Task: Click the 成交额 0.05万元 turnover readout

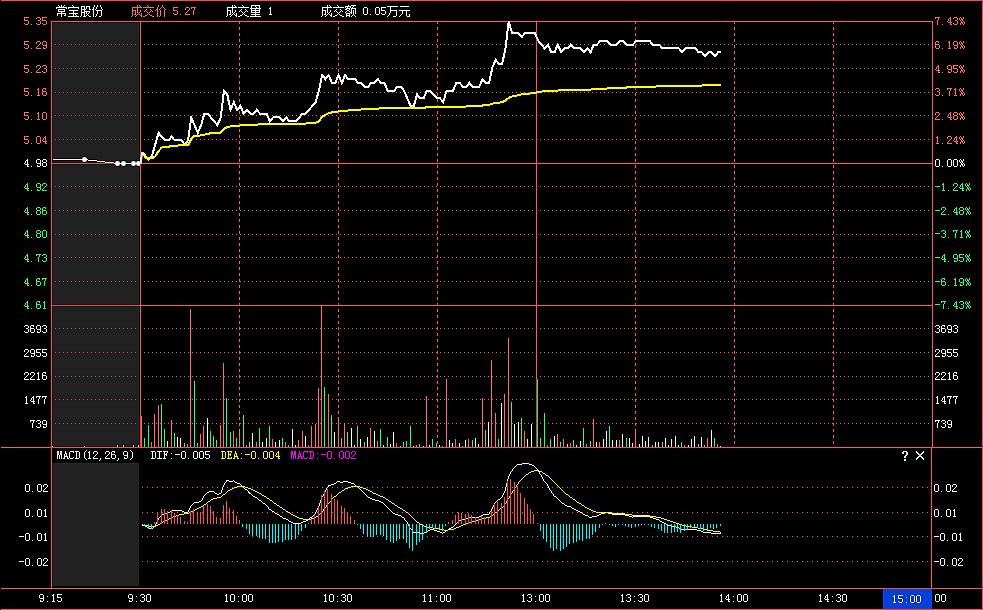Action: click(x=365, y=12)
